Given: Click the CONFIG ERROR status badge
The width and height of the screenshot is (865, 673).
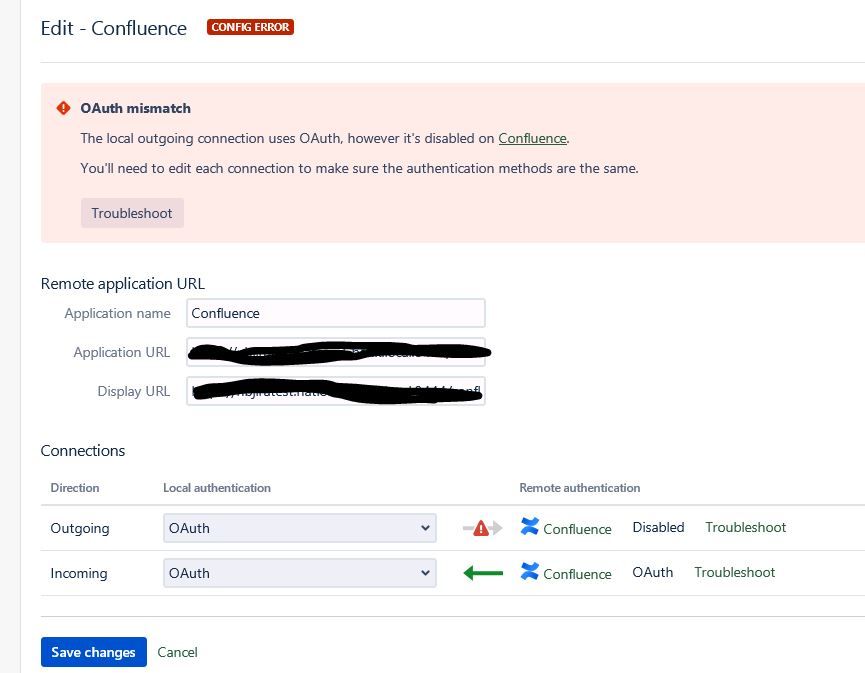Looking at the screenshot, I should tap(250, 27).
